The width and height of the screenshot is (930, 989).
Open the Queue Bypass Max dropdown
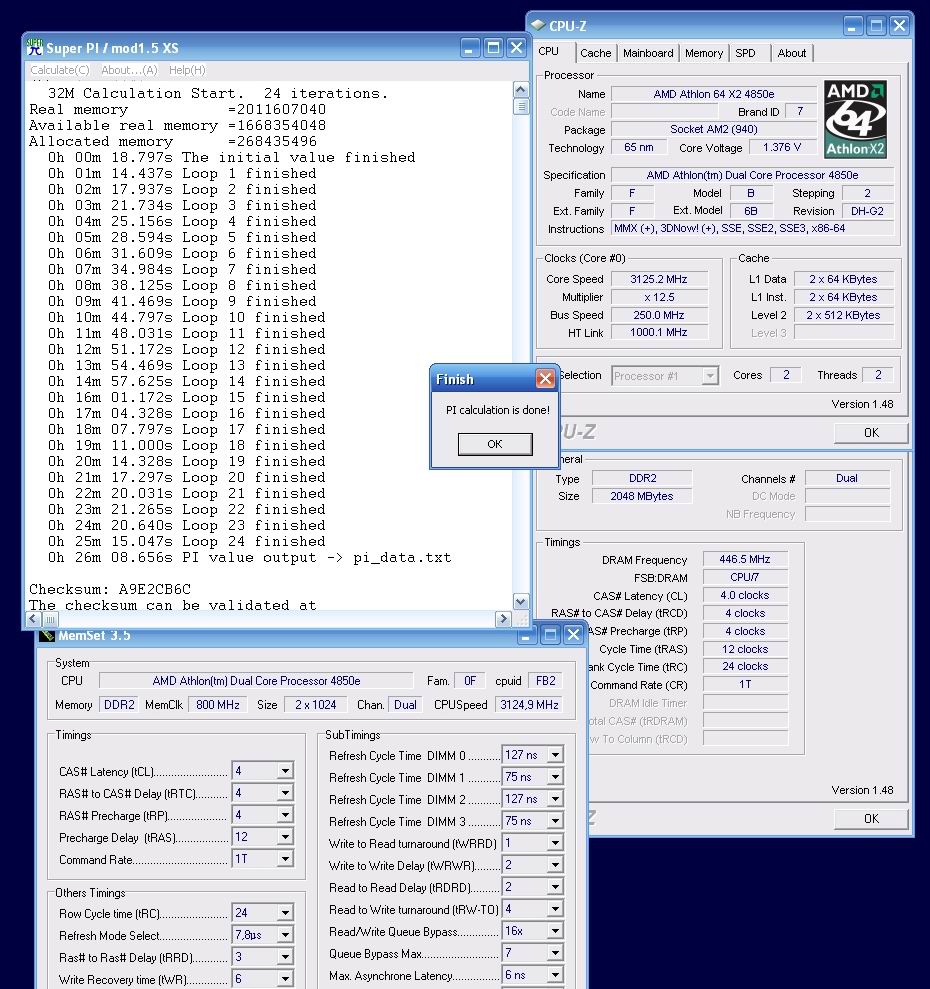click(555, 953)
